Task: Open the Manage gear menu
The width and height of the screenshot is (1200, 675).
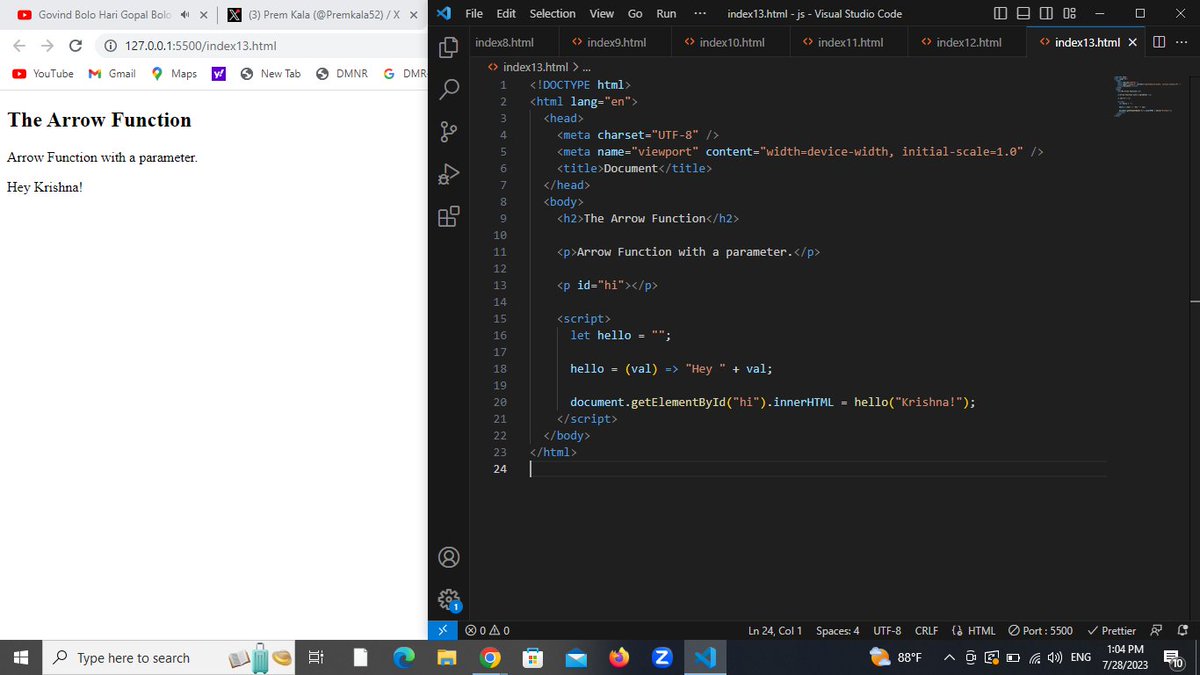Action: (x=449, y=600)
